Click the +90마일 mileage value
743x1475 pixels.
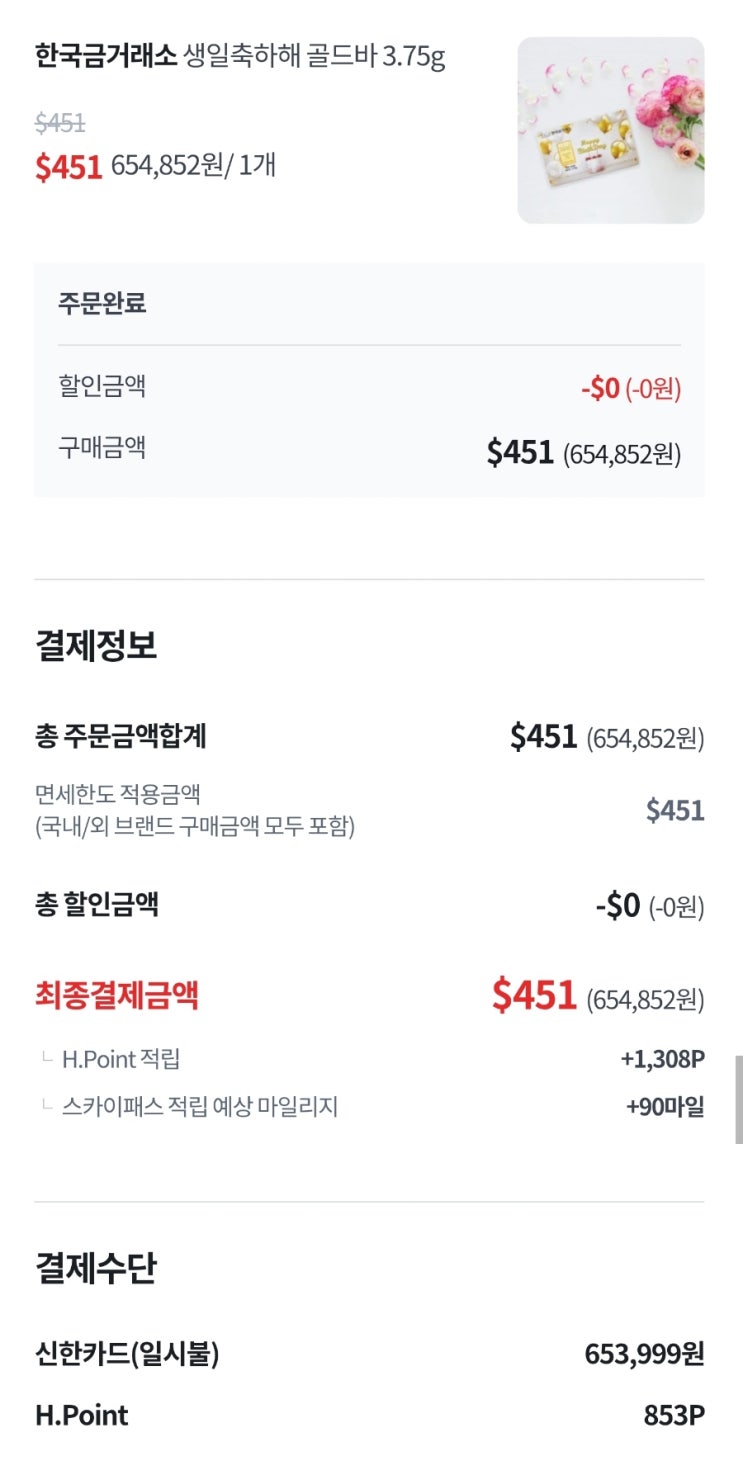665,1107
